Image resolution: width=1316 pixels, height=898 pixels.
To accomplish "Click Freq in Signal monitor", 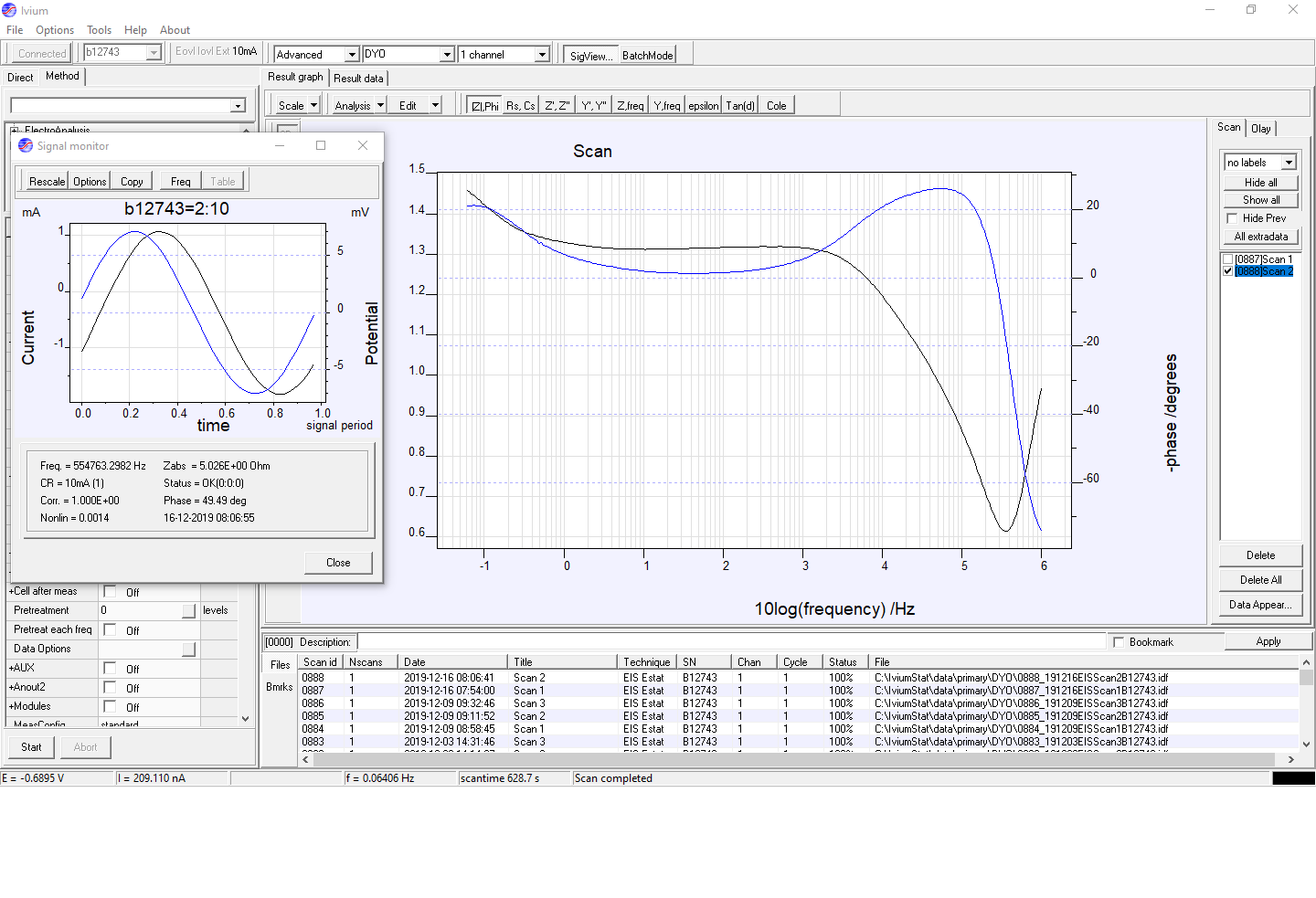I will pyautogui.click(x=181, y=182).
